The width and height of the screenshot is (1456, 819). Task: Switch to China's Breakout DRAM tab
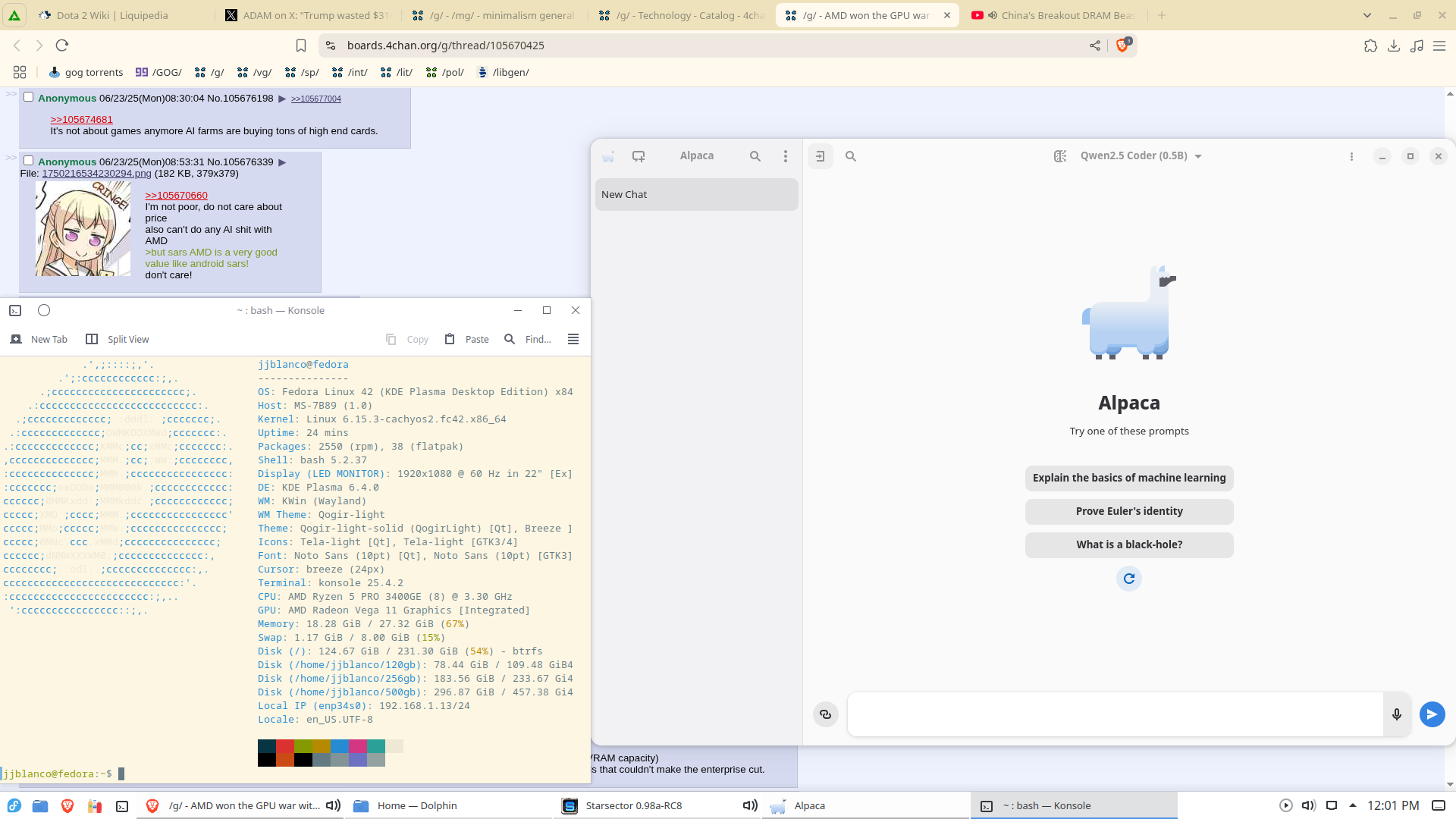tap(1054, 15)
